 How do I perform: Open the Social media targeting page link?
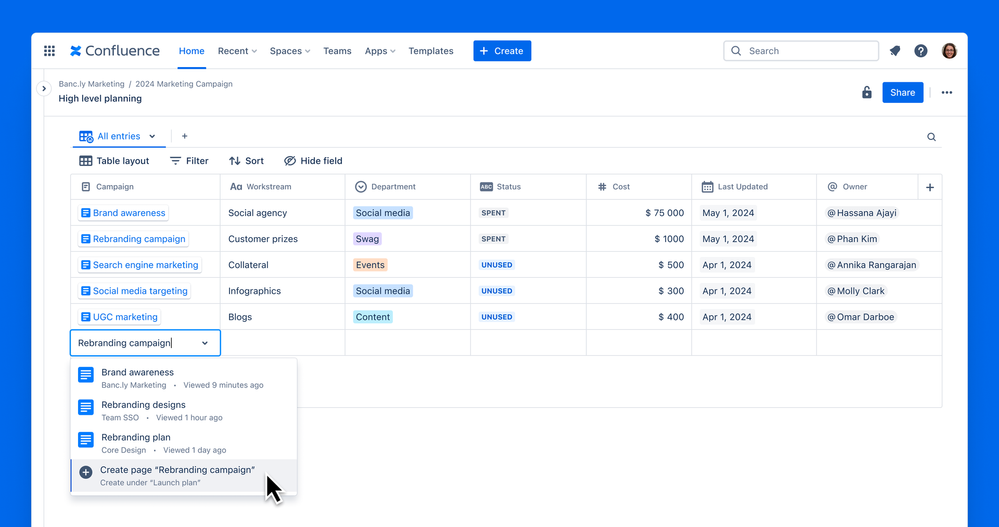(134, 291)
